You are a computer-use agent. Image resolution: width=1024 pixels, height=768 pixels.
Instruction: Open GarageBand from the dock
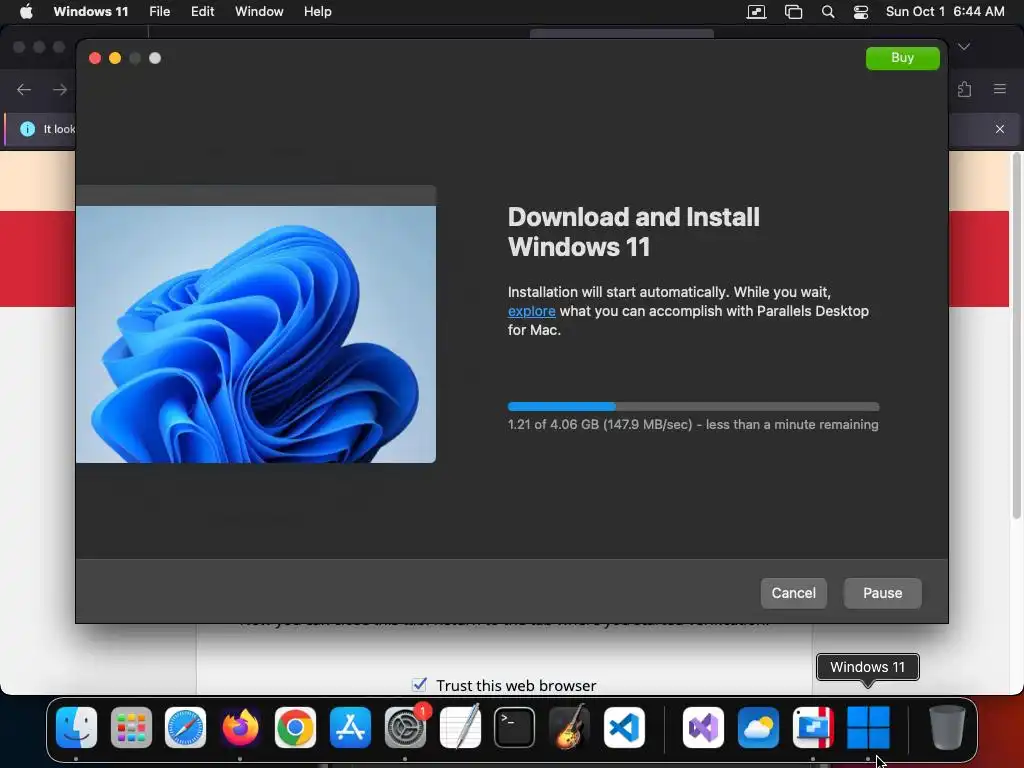coord(569,728)
